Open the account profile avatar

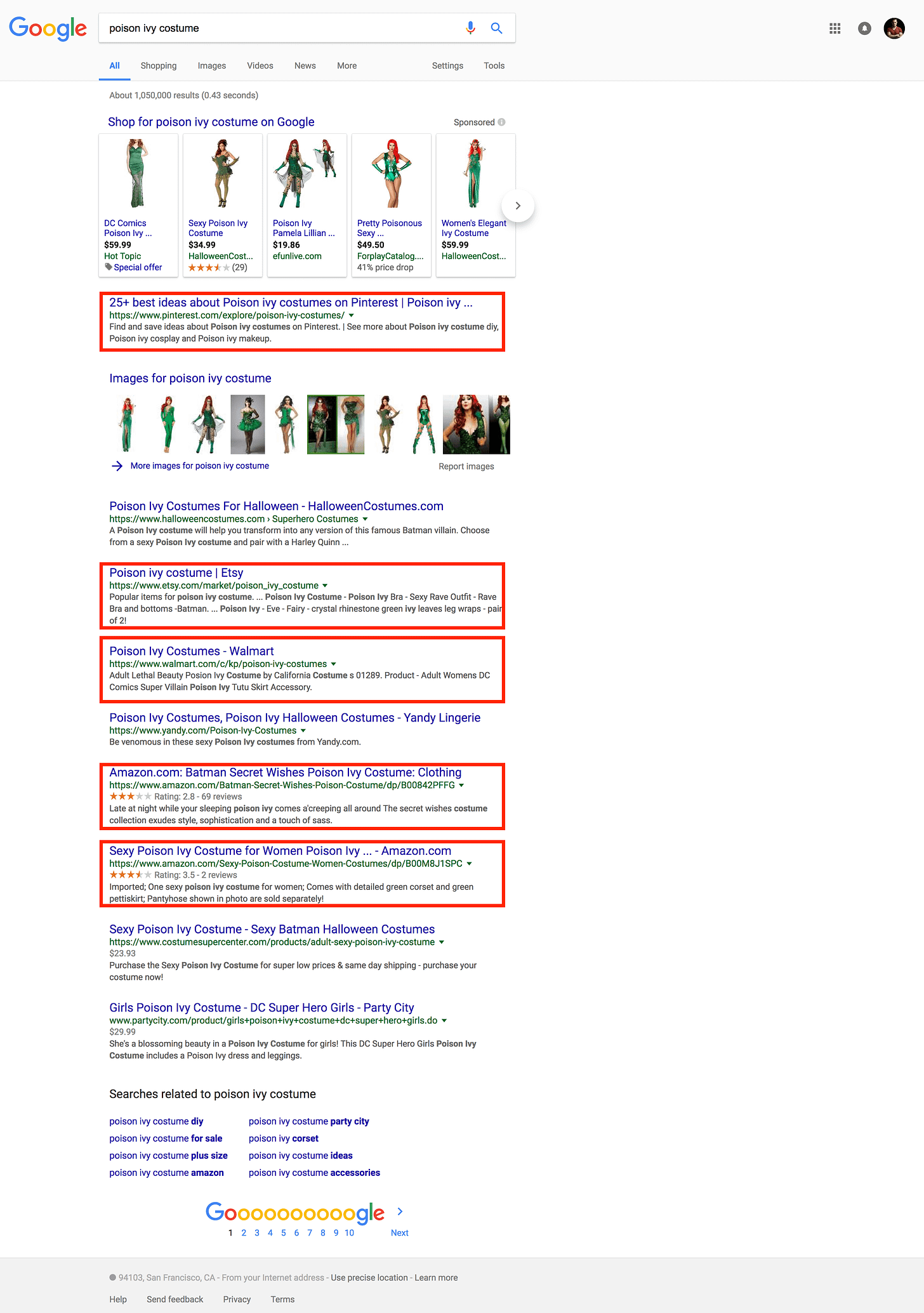tap(894, 28)
